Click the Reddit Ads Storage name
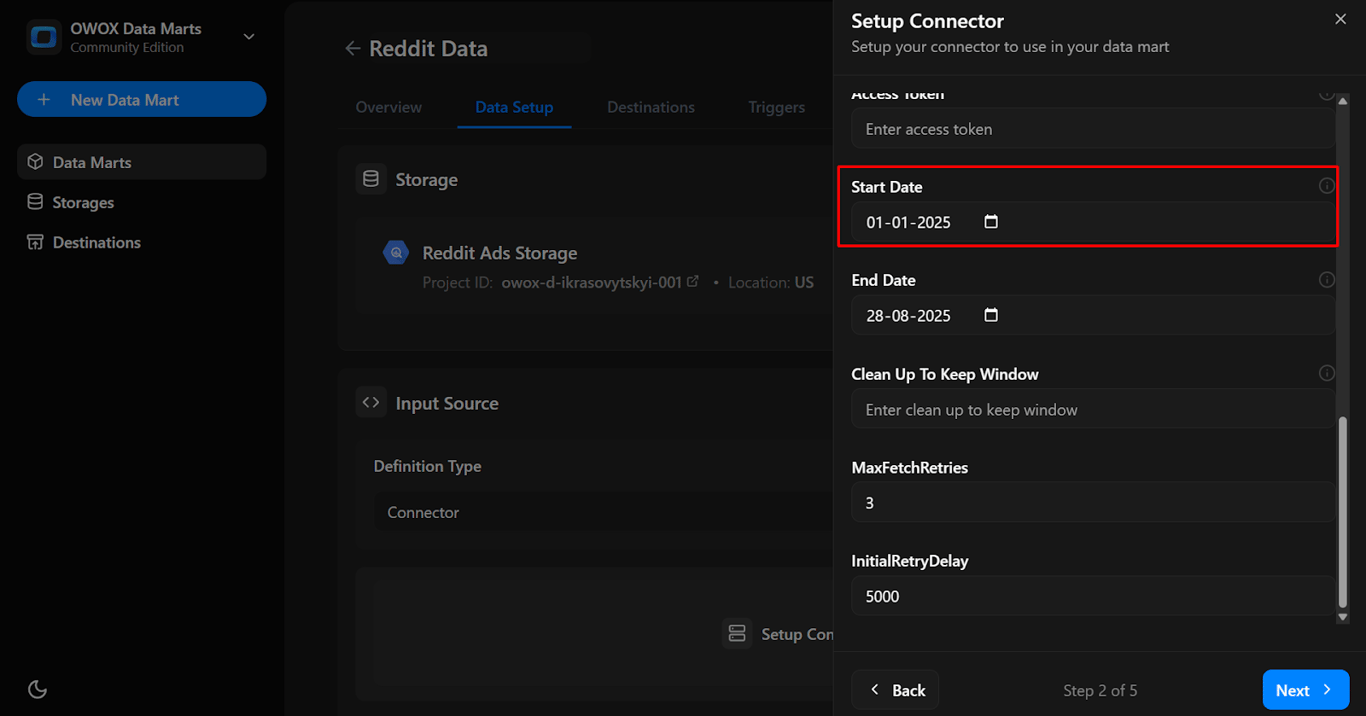This screenshot has width=1366, height=716. tap(500, 253)
